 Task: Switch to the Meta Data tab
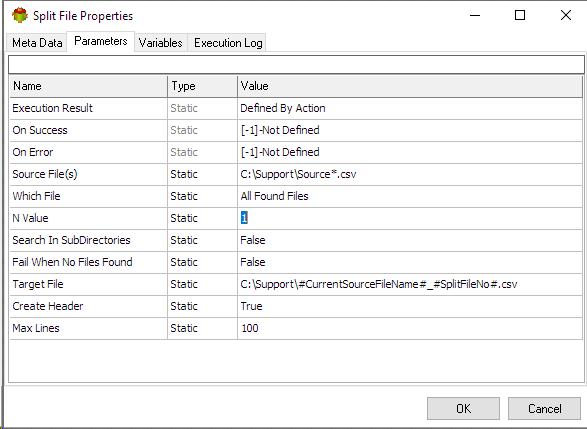(x=37, y=43)
